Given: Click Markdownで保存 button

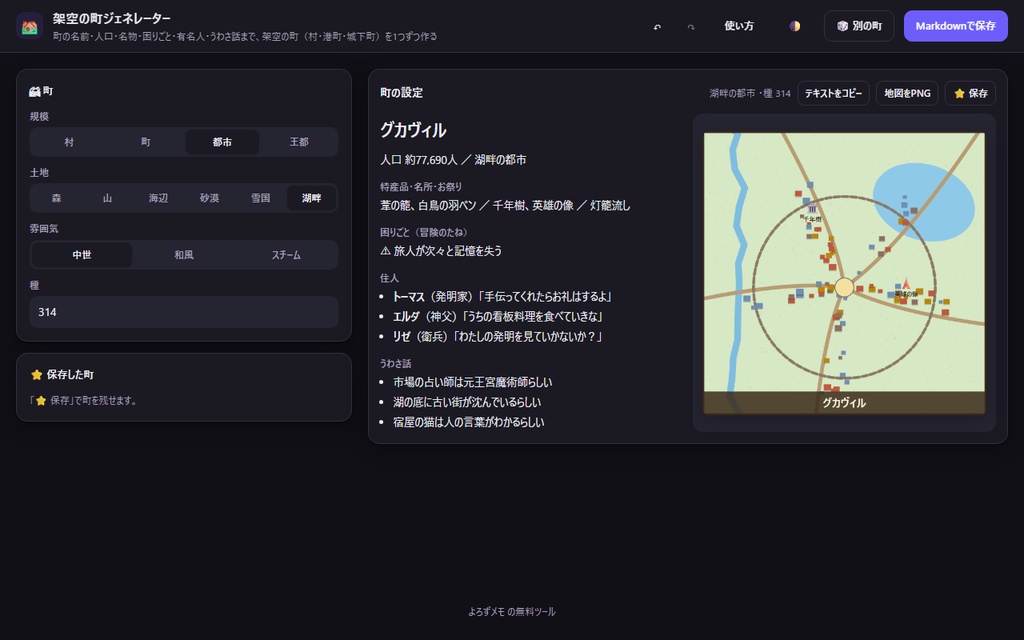Looking at the screenshot, I should pyautogui.click(x=955, y=26).
